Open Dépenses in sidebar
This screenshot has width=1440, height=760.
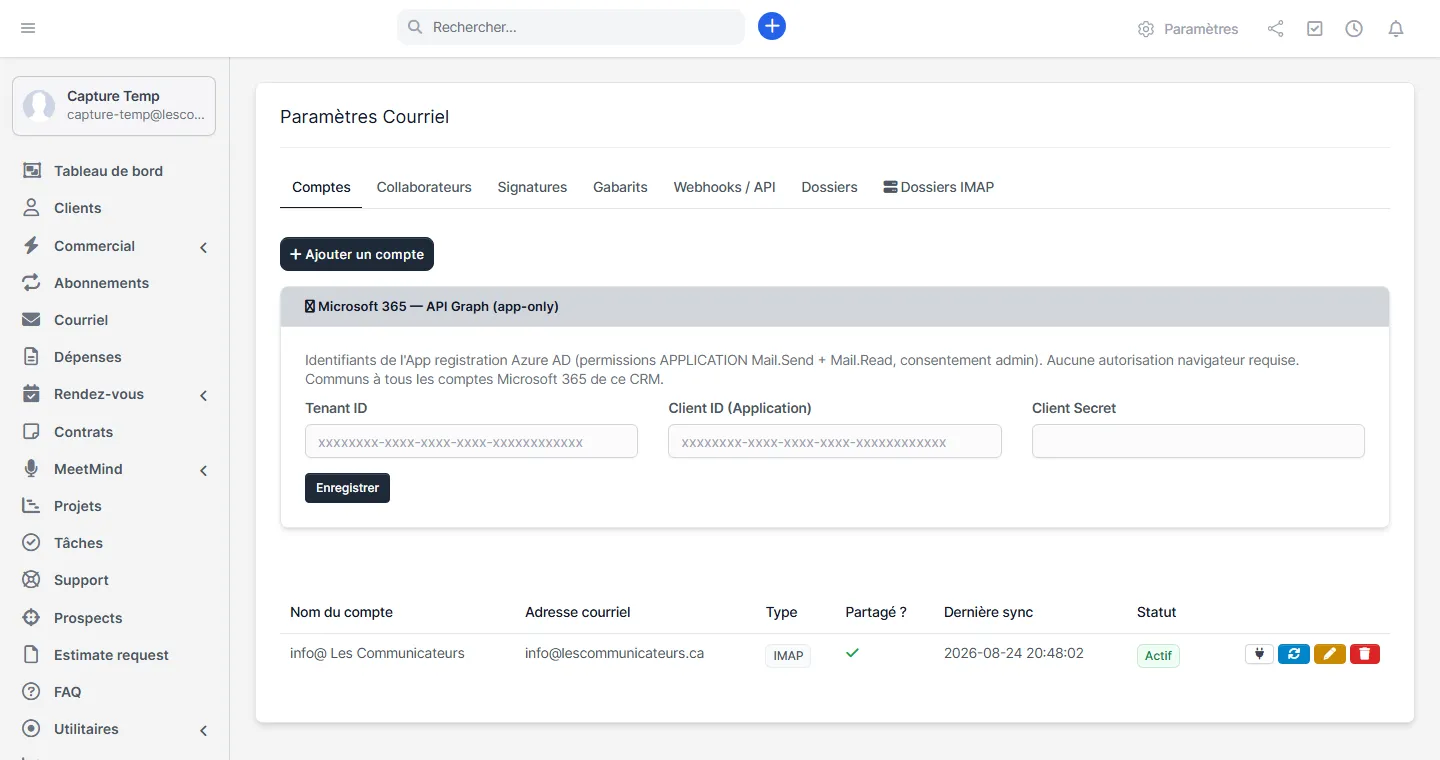pyautogui.click(x=88, y=357)
